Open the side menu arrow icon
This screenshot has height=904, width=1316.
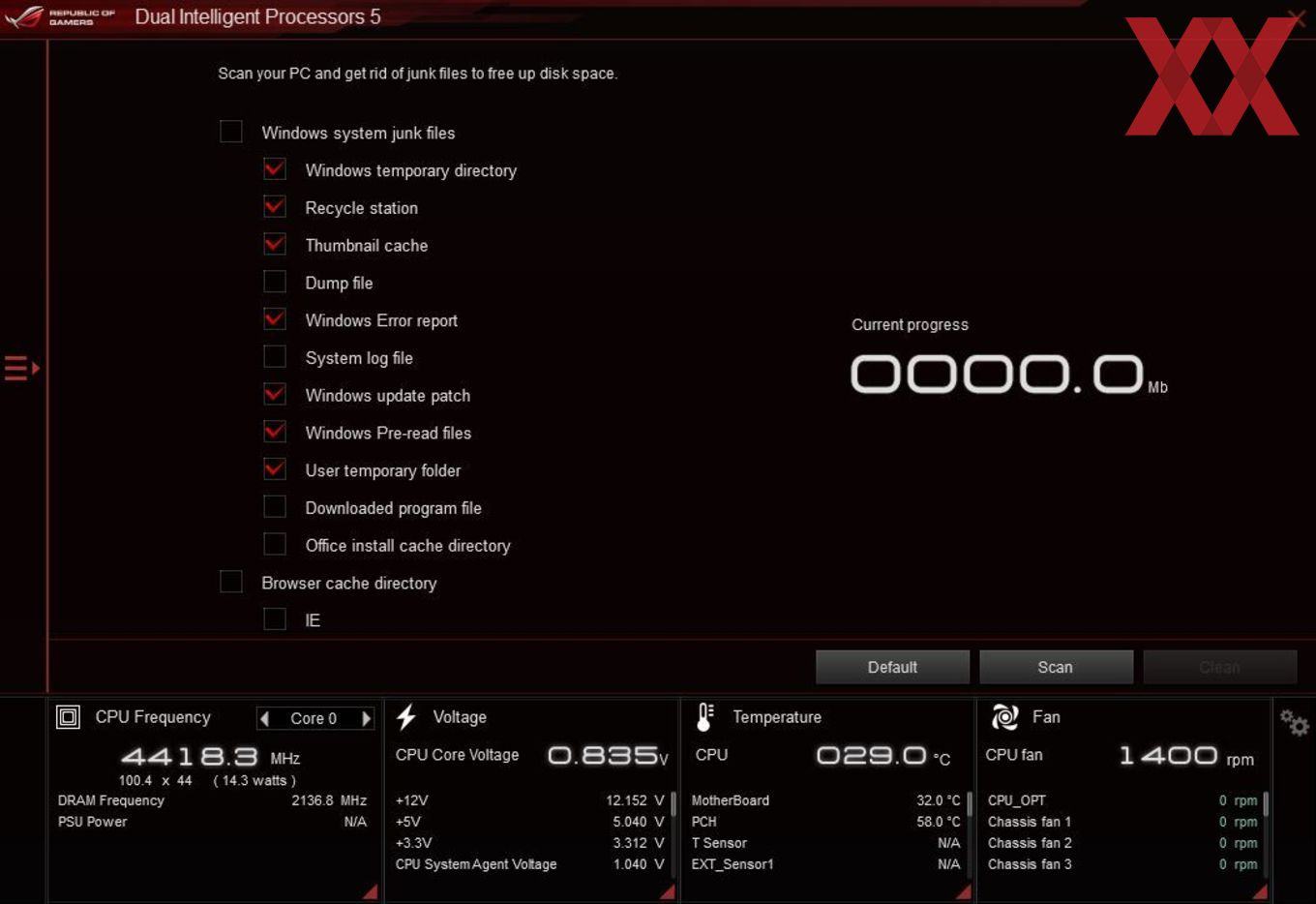click(x=21, y=368)
